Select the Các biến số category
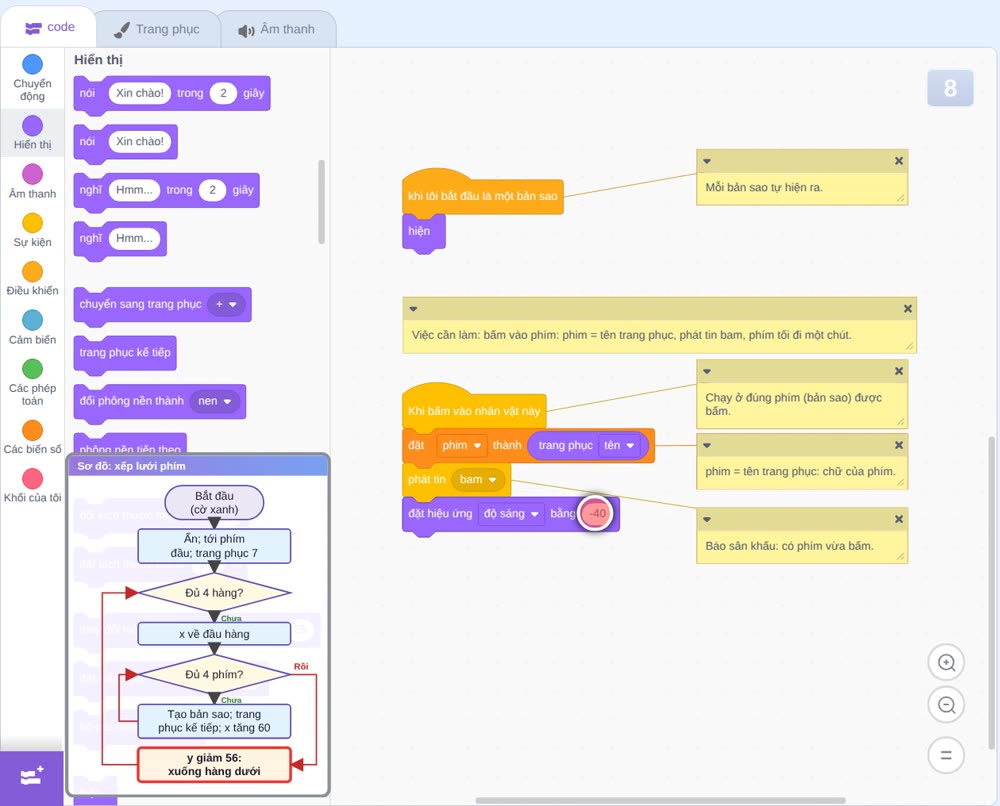This screenshot has height=806, width=1000. pos(33,437)
